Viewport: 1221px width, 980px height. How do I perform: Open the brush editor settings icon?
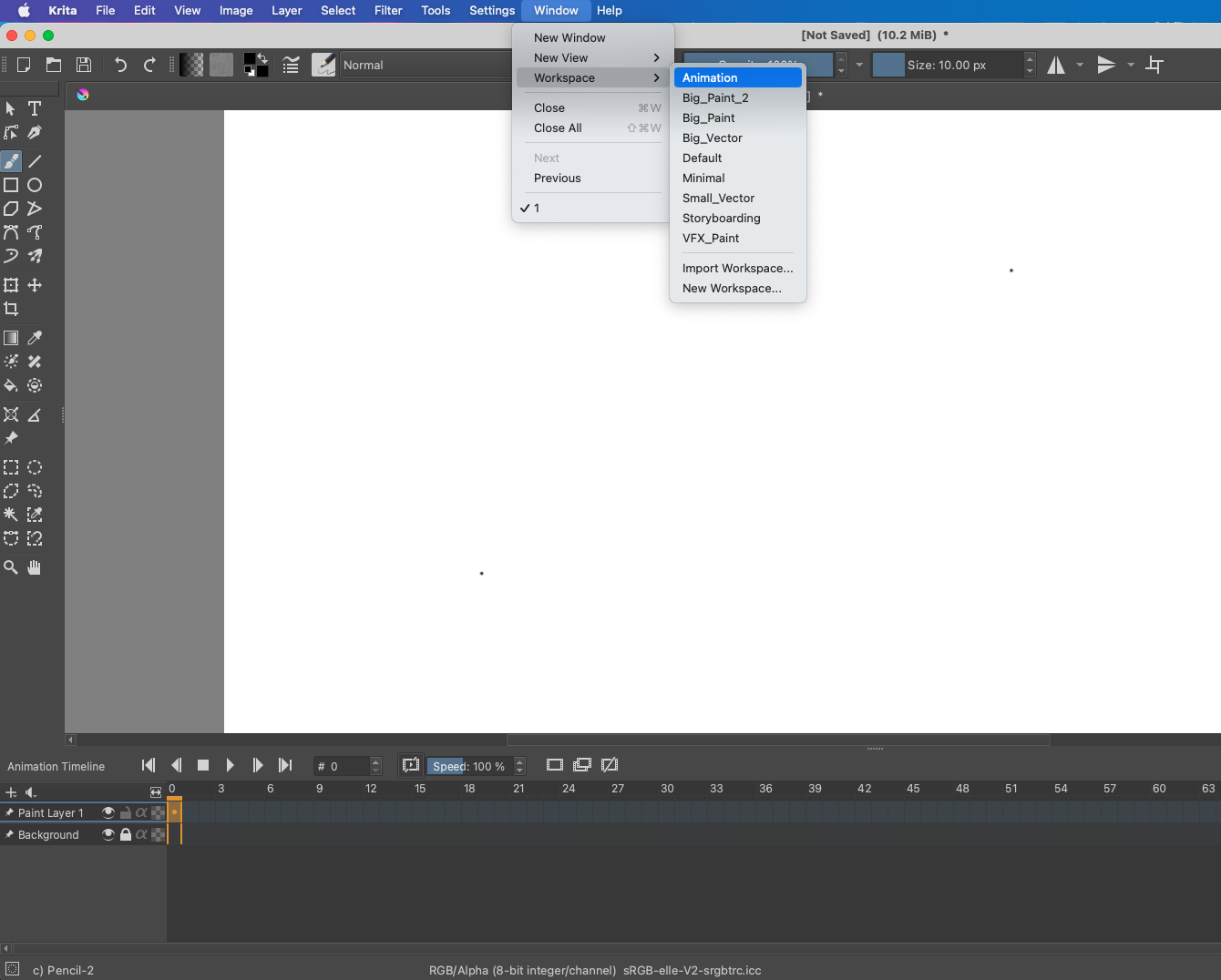pyautogui.click(x=291, y=65)
